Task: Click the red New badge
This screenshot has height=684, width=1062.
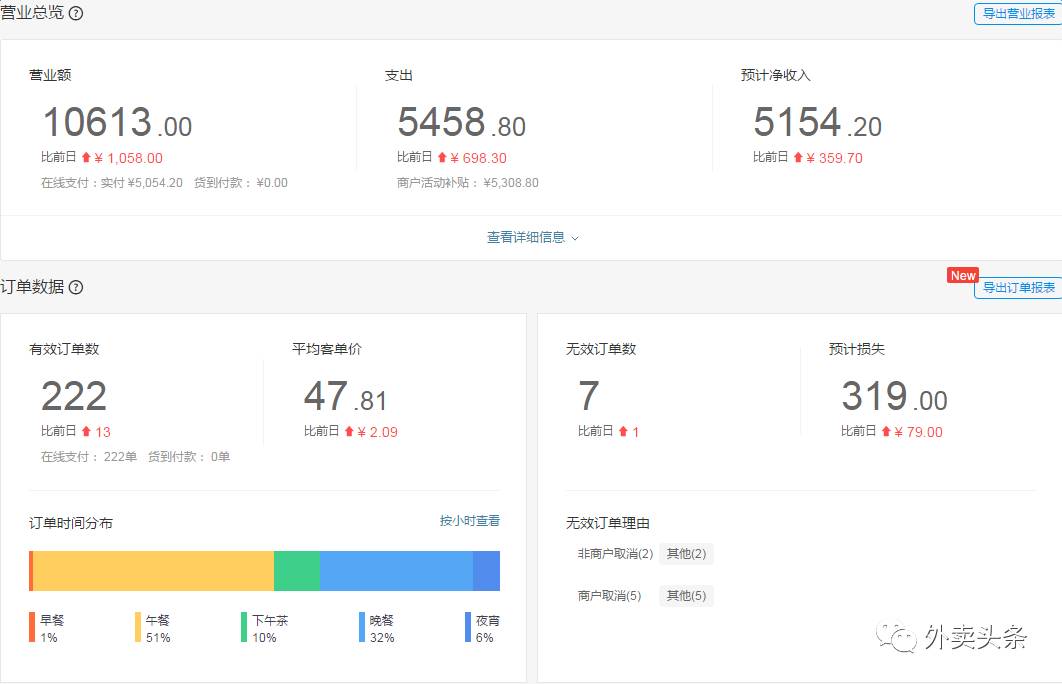Action: coord(962,275)
